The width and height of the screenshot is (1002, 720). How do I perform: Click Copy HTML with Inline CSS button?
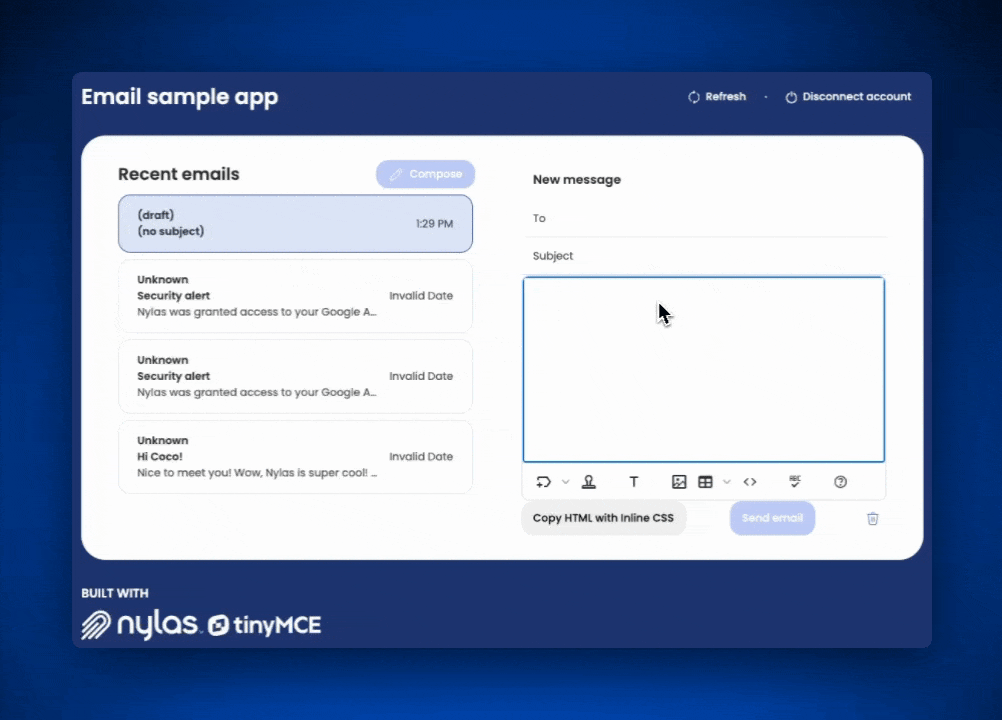pyautogui.click(x=603, y=518)
